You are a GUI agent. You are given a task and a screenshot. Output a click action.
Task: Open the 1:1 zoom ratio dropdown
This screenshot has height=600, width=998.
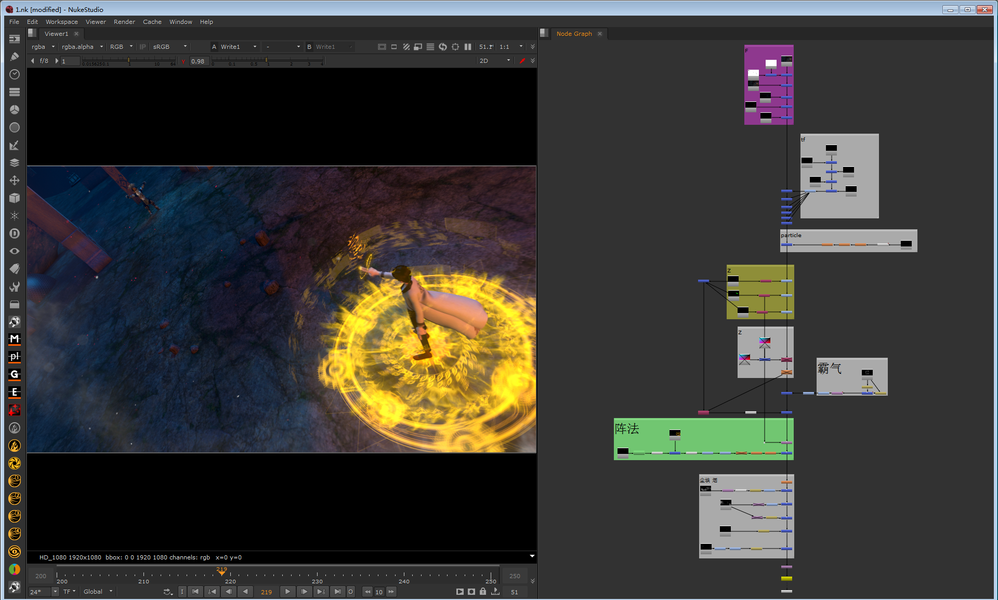point(510,46)
